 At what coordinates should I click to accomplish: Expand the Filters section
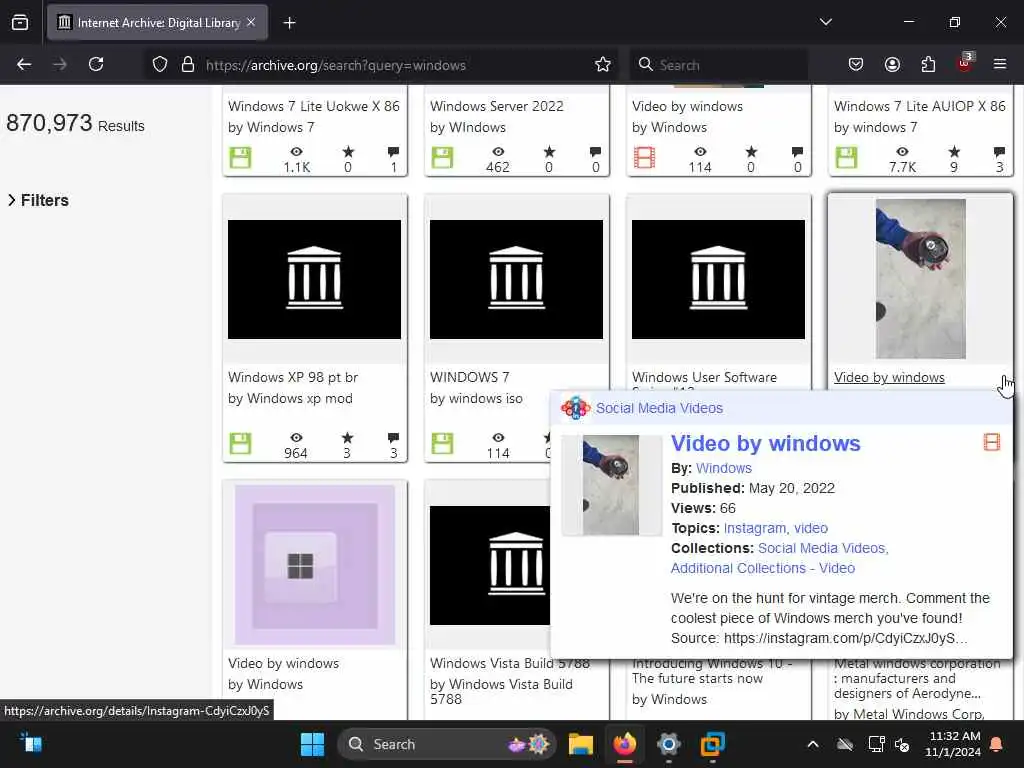[x=38, y=200]
